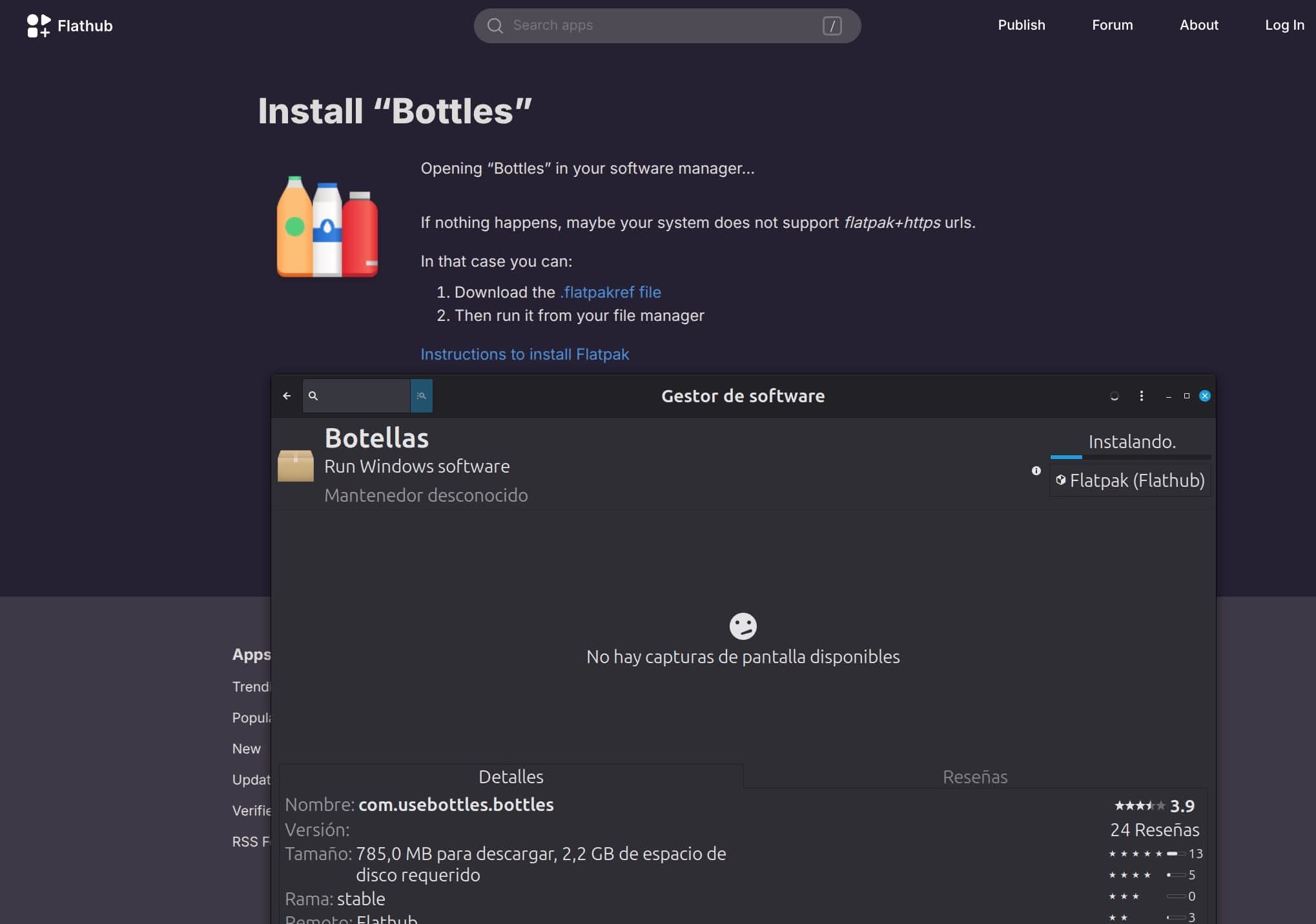Screen dimensions: 1316x924
Task: Focus the Gestor de software search field
Action: (364, 396)
